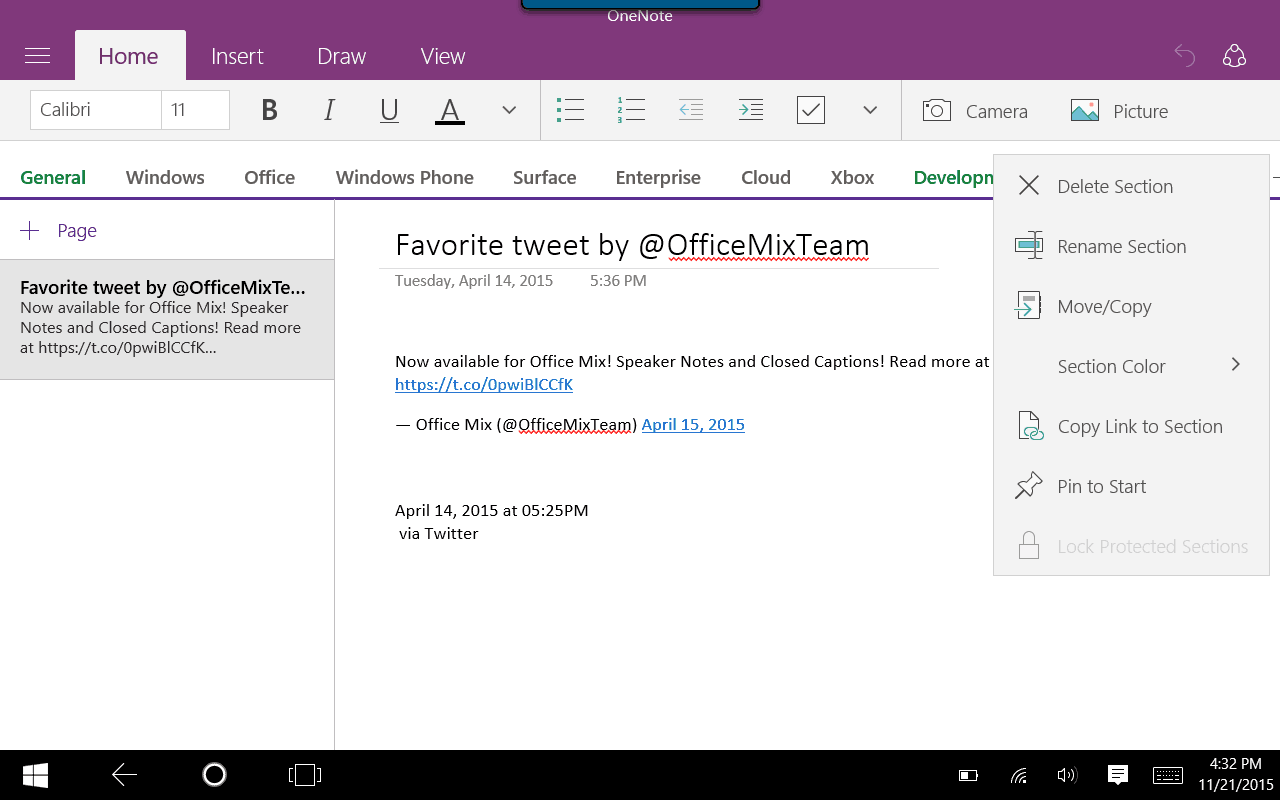This screenshot has height=800, width=1280.
Task: Open the General section tab
Action: (x=53, y=177)
